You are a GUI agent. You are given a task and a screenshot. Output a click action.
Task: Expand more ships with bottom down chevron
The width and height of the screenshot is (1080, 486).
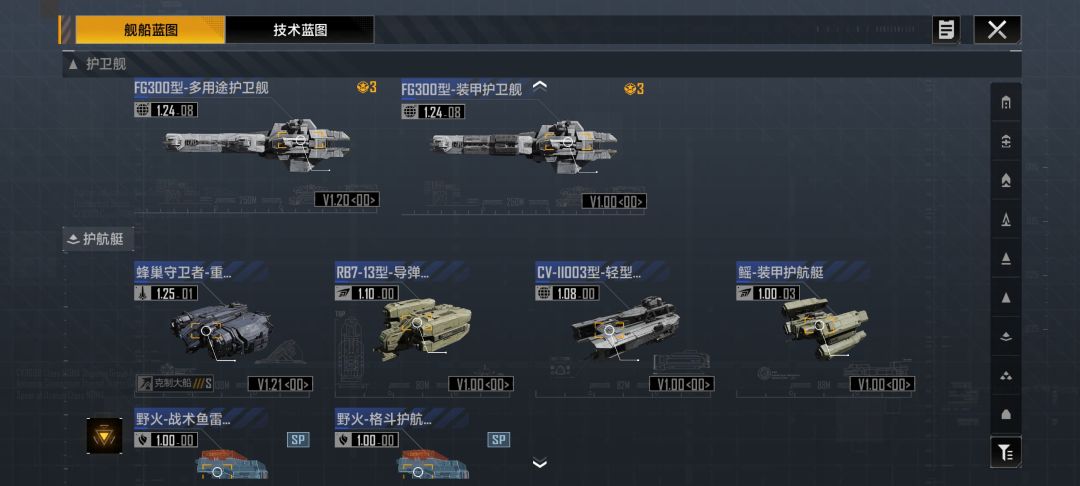click(x=540, y=463)
